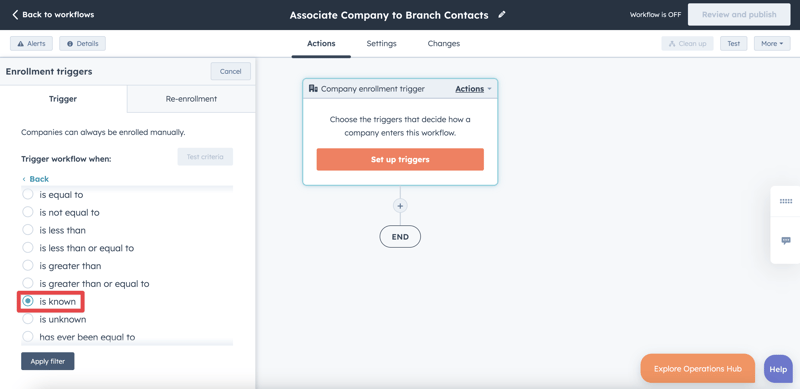The image size is (800, 389).
Task: Go back using the Back chevron link
Action: click(36, 179)
